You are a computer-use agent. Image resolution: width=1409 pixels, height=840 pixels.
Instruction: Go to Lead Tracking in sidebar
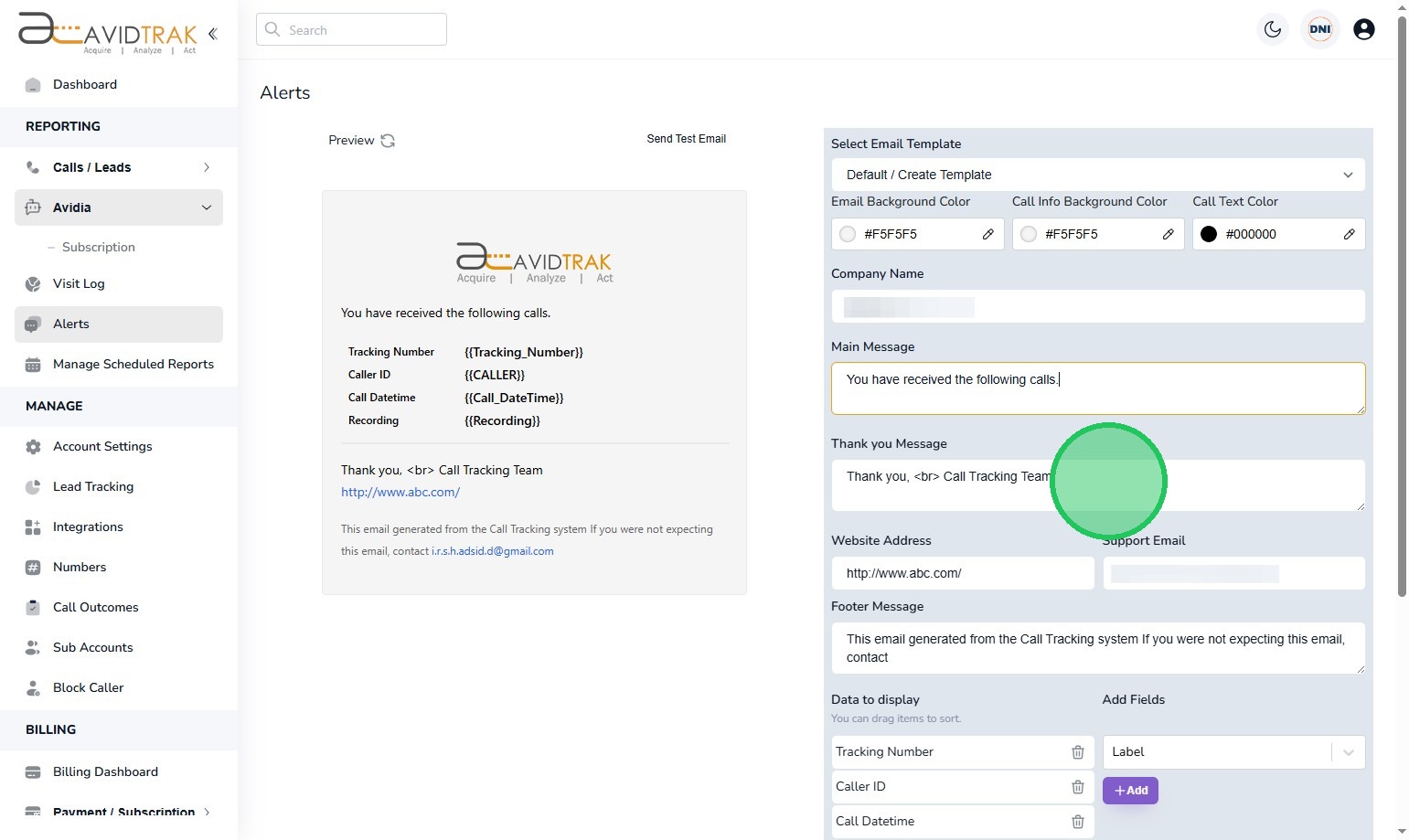tap(93, 486)
